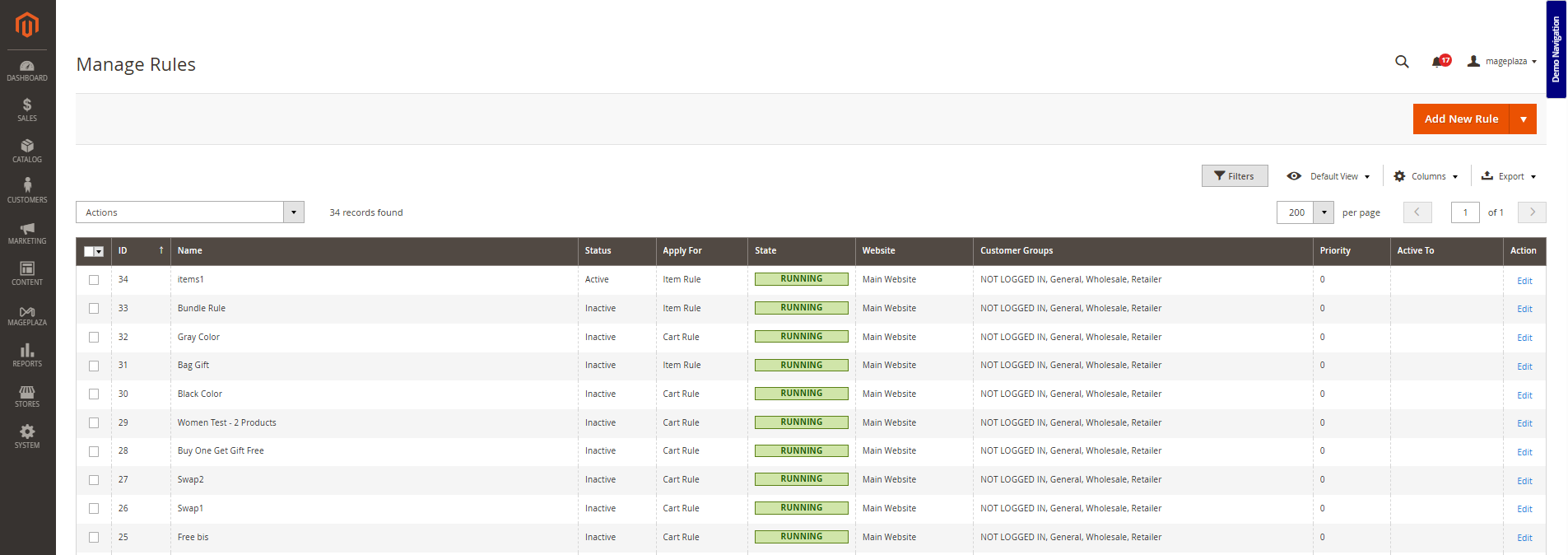Go to previous page arrow

(1417, 212)
